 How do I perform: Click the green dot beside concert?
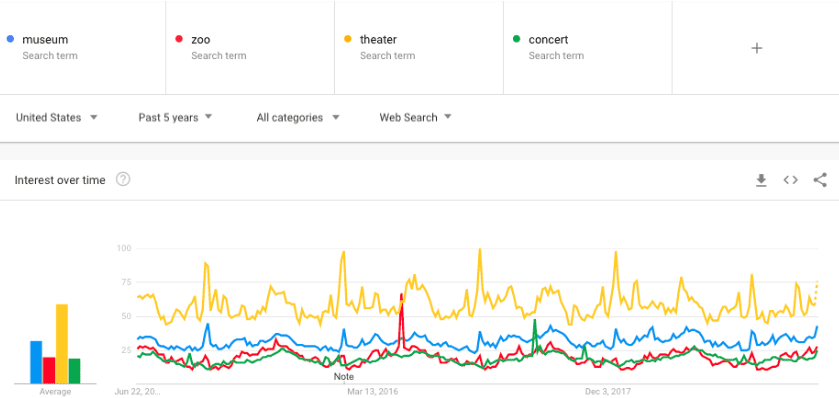click(x=516, y=39)
